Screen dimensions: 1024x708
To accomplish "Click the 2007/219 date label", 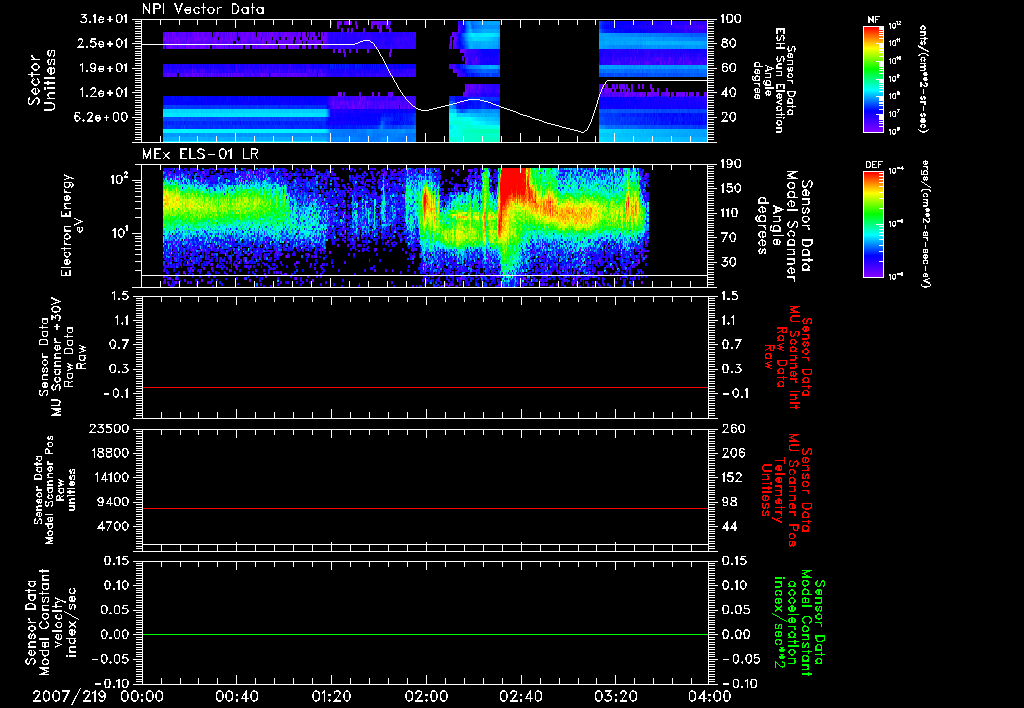I will point(69,696).
